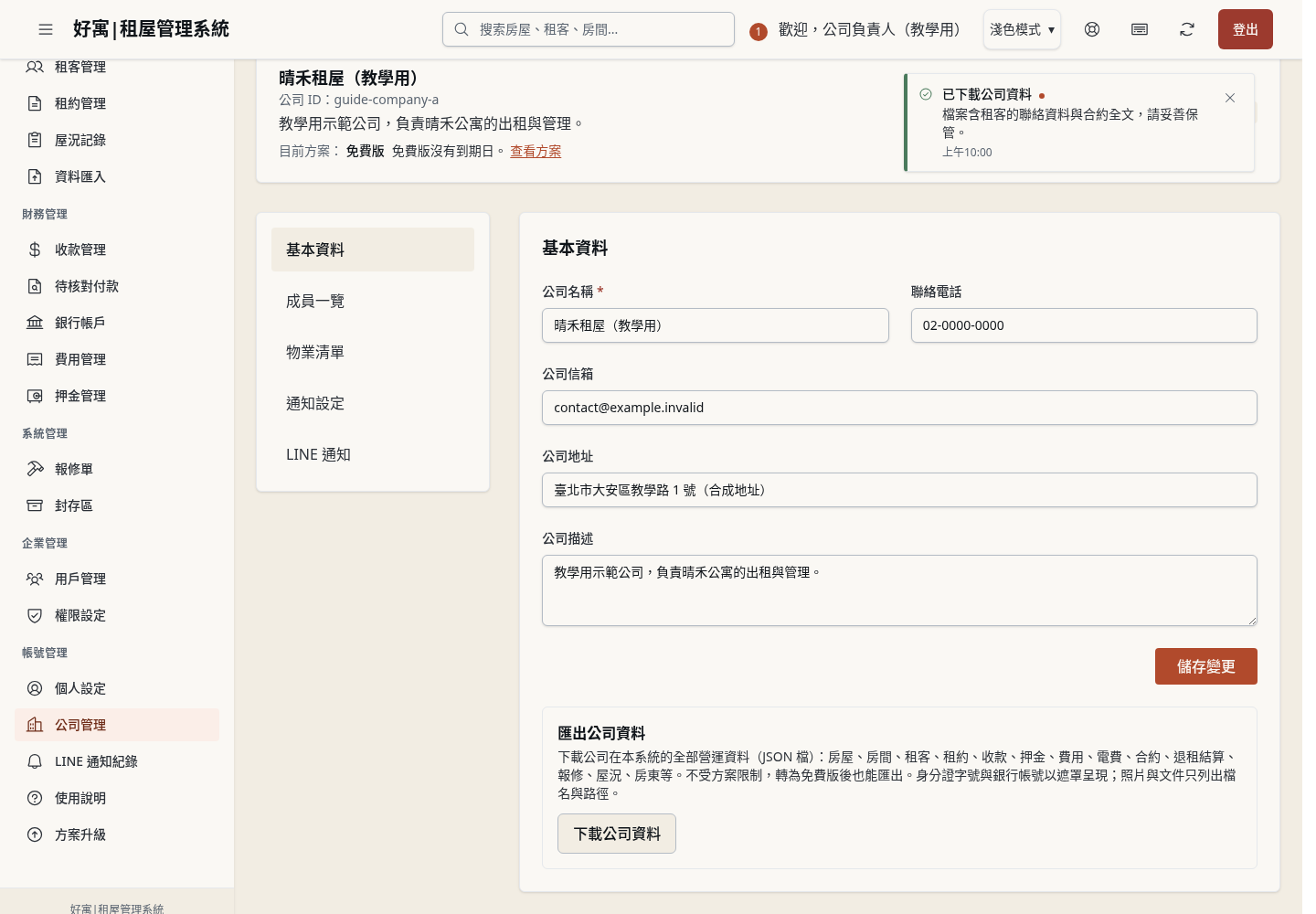The height and width of the screenshot is (914, 1316).
Task: Click the 使用說明 help icon
Action: [x=35, y=798]
